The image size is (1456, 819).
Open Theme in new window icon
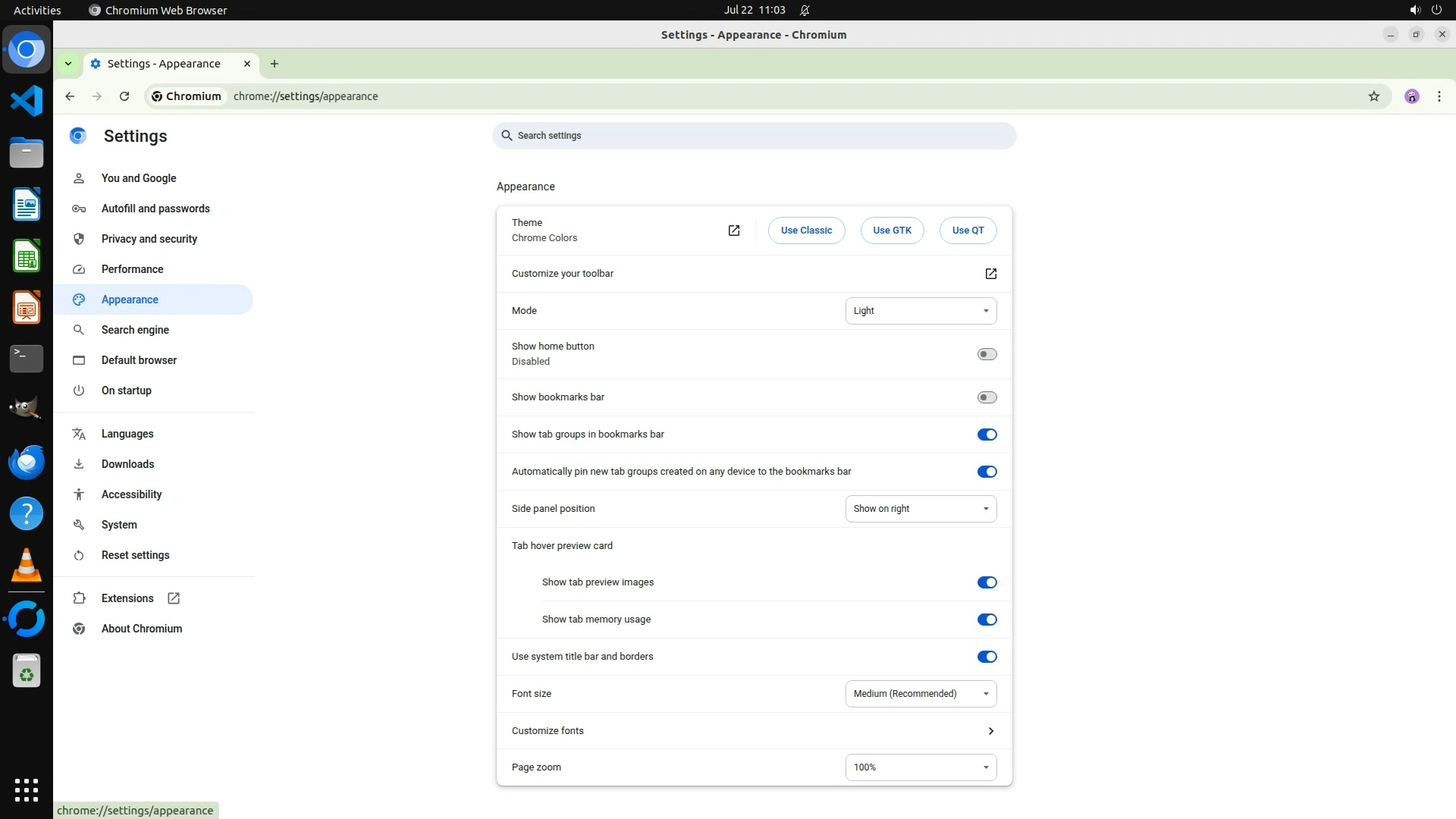pos(733,231)
